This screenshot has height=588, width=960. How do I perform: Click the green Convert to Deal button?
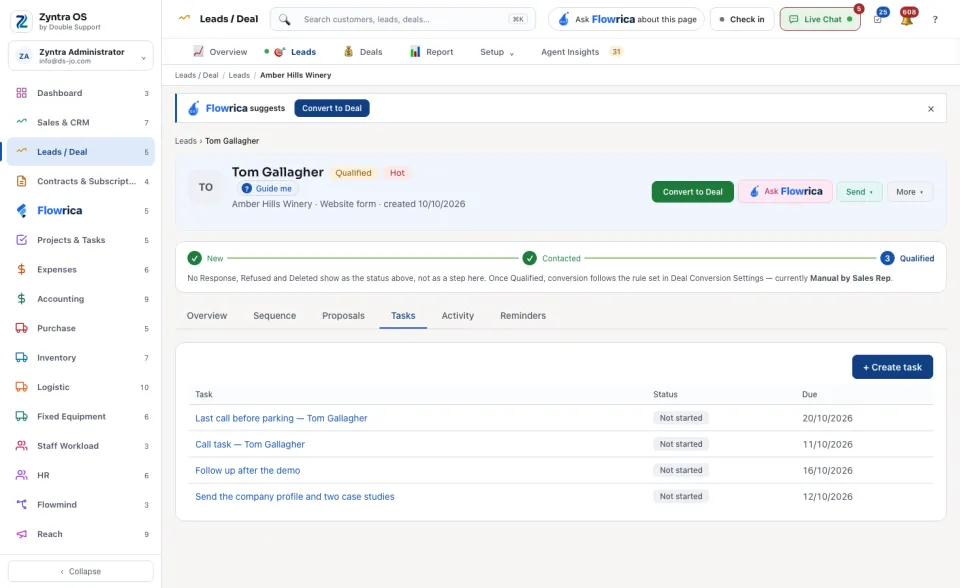pyautogui.click(x=692, y=192)
